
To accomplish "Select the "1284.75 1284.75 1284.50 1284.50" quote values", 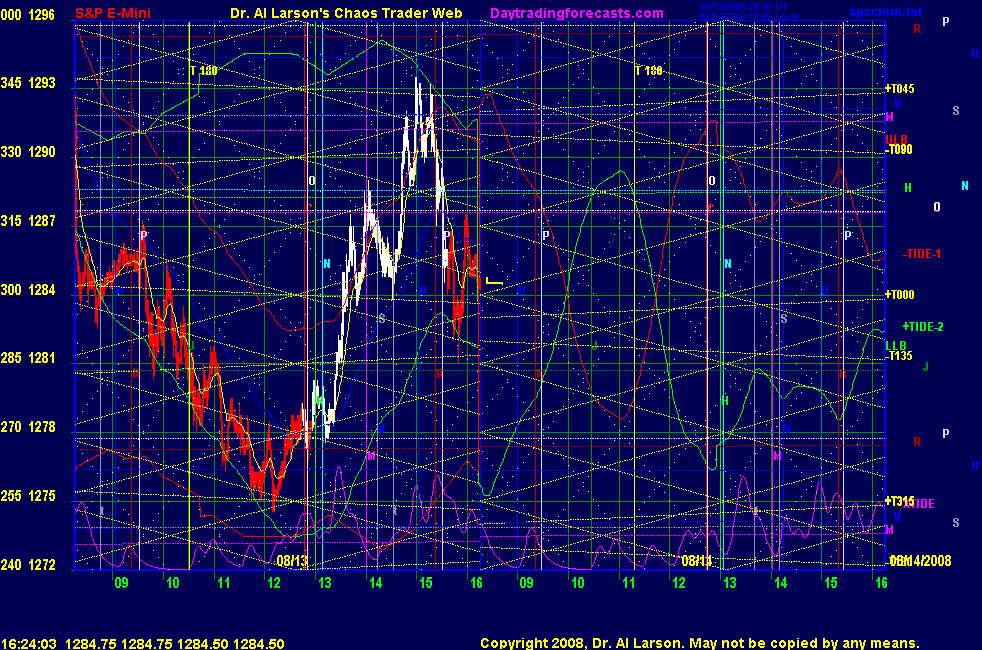I will pyautogui.click(x=175, y=643).
